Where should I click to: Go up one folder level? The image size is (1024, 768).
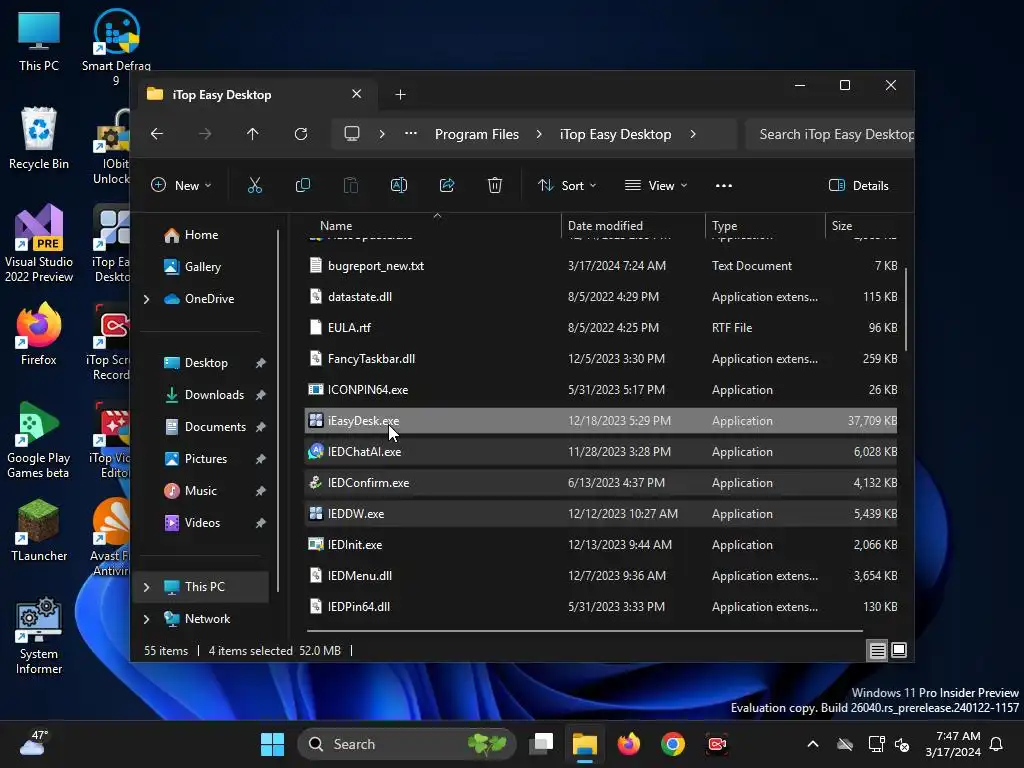[x=253, y=134]
